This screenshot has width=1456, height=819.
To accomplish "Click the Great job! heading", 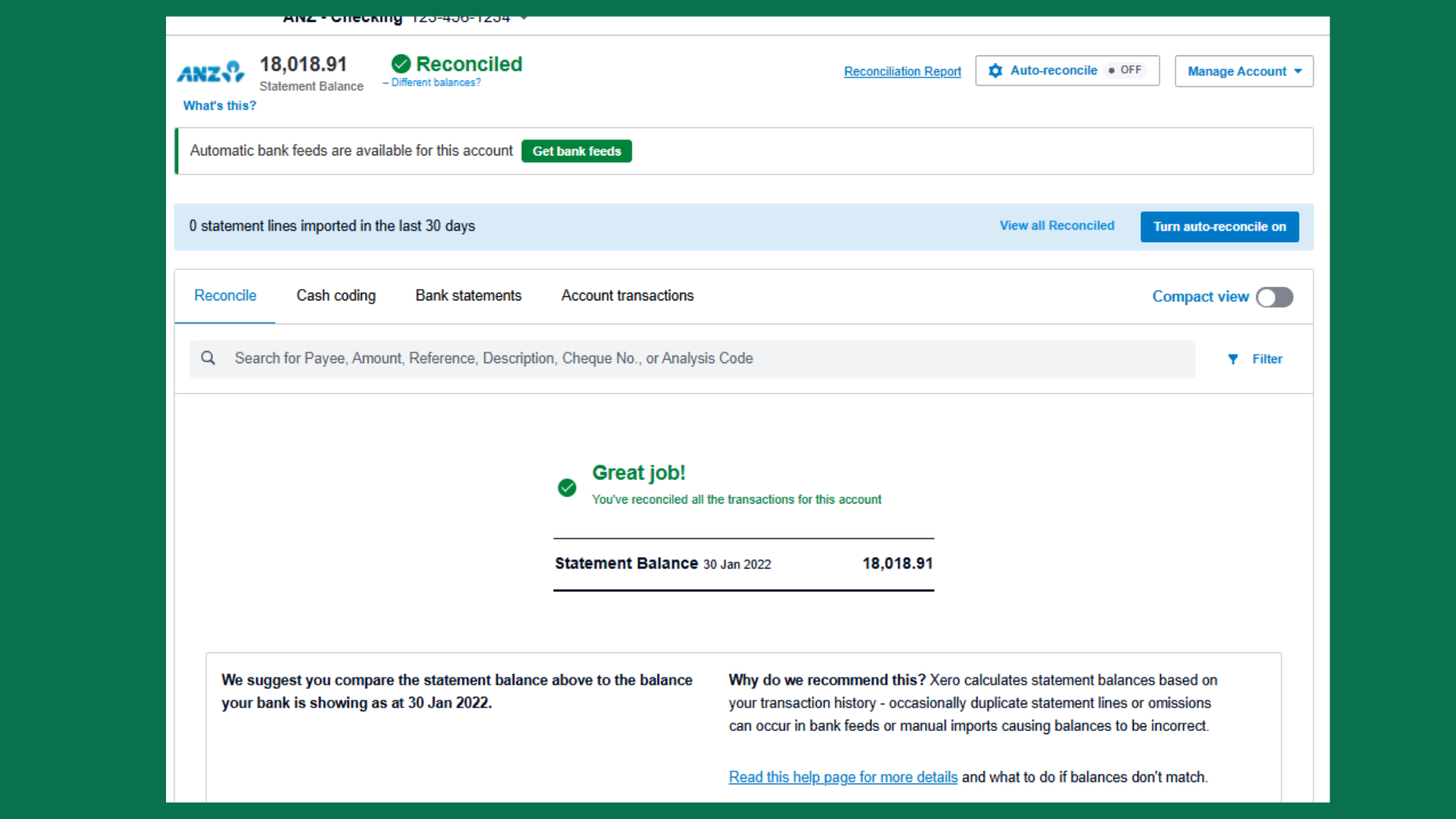I will pyautogui.click(x=639, y=473).
